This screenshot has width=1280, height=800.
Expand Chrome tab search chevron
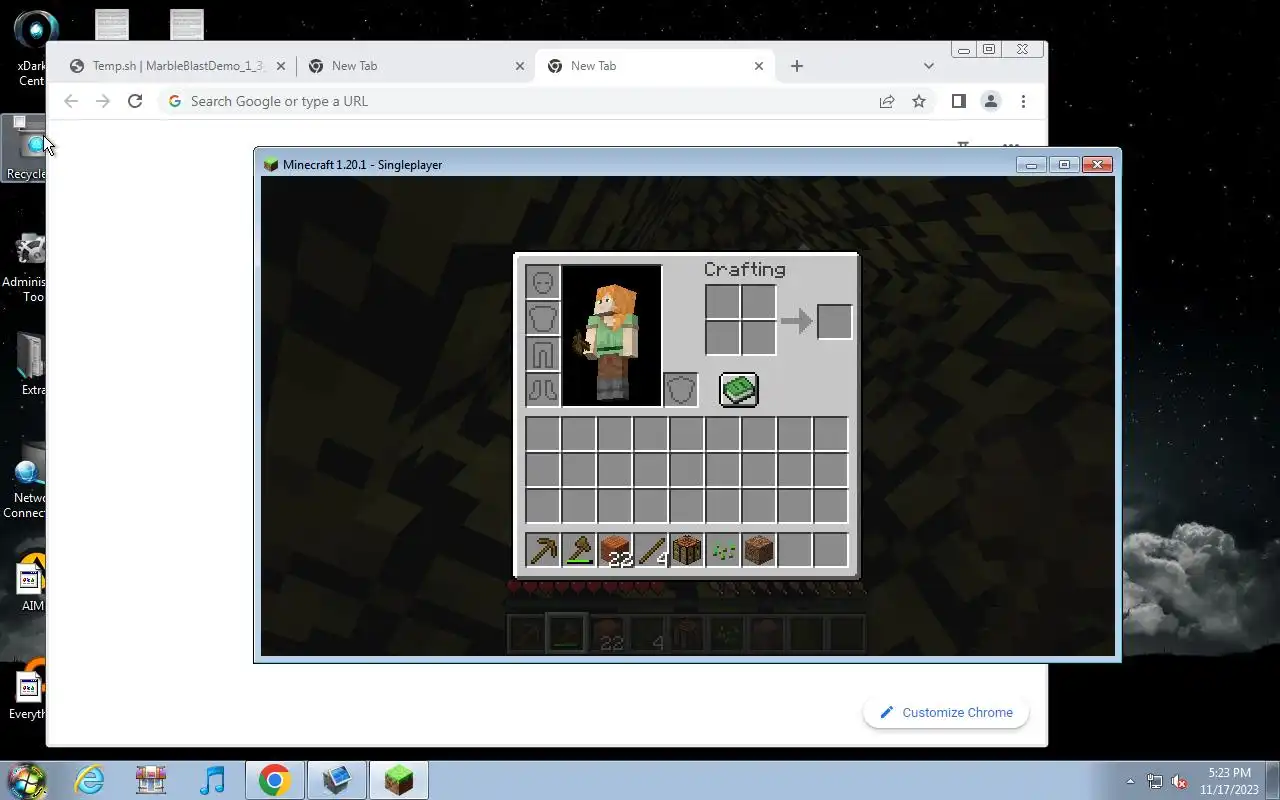pos(929,66)
